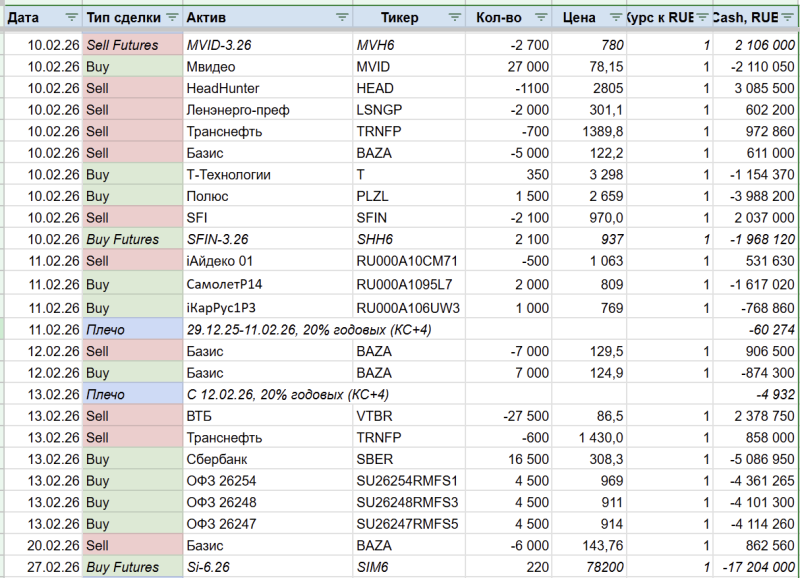Click the Тикер column filter icon
The width and height of the screenshot is (800, 578).
[455, 18]
